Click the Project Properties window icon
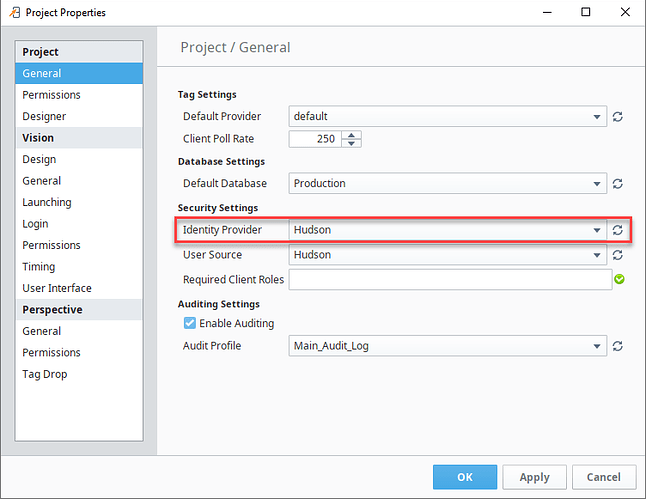 click(x=12, y=13)
